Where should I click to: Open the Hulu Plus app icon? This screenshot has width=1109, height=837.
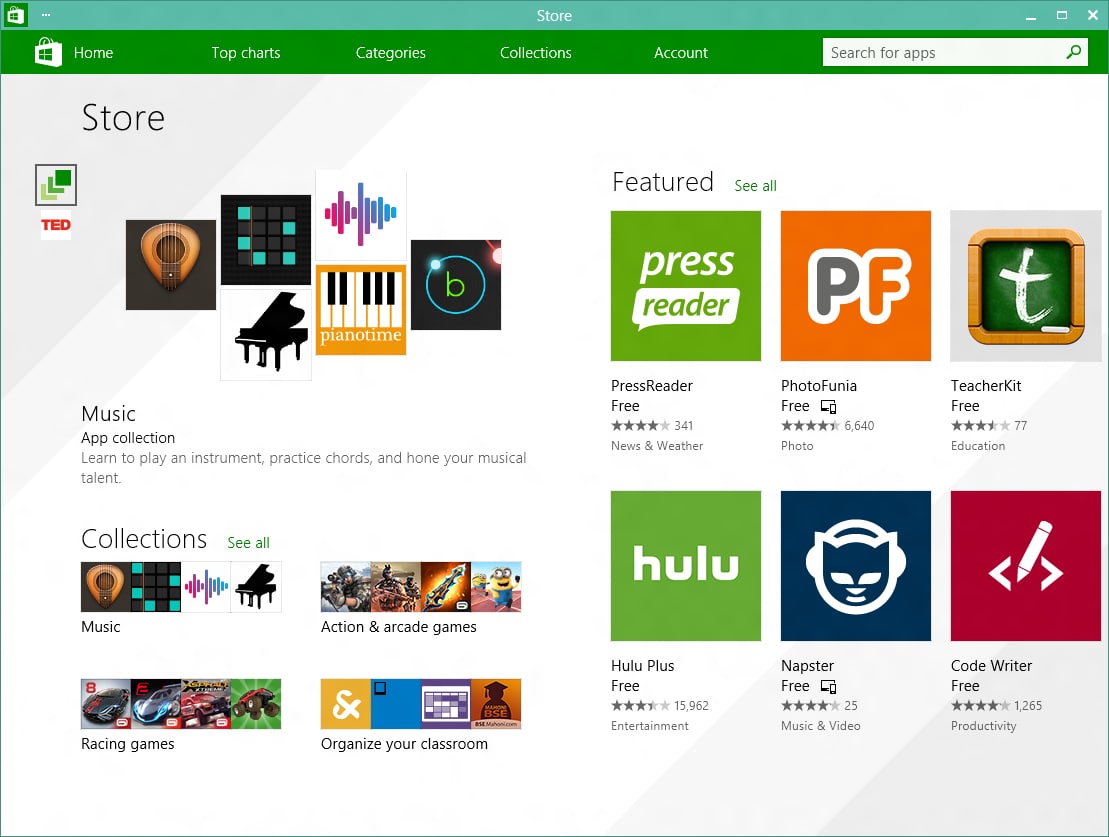(686, 566)
